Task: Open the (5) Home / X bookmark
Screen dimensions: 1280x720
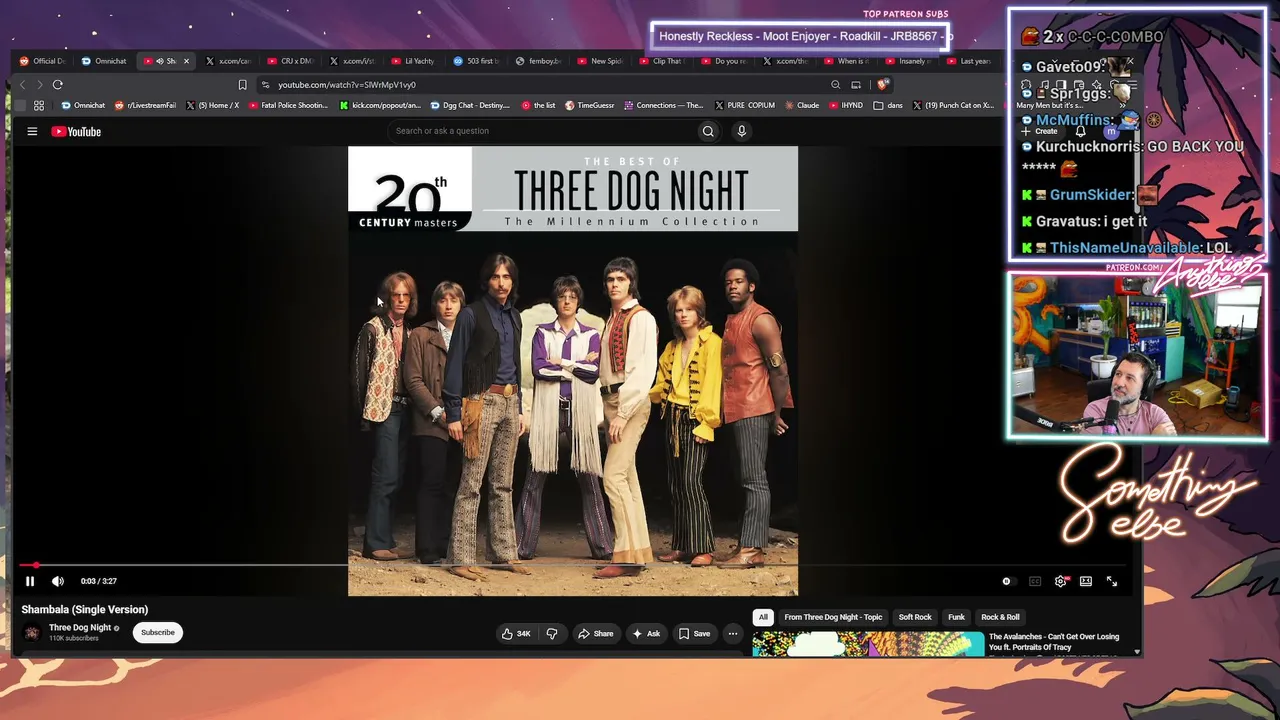Action: (212, 105)
